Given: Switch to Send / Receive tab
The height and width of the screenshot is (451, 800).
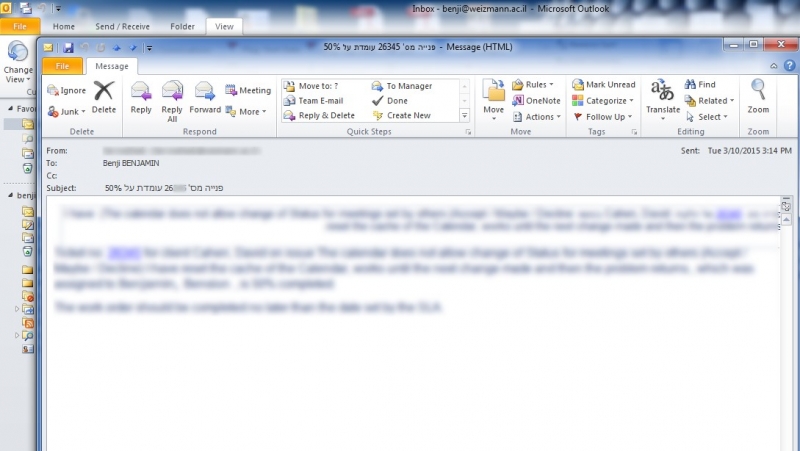Looking at the screenshot, I should coord(124,26).
